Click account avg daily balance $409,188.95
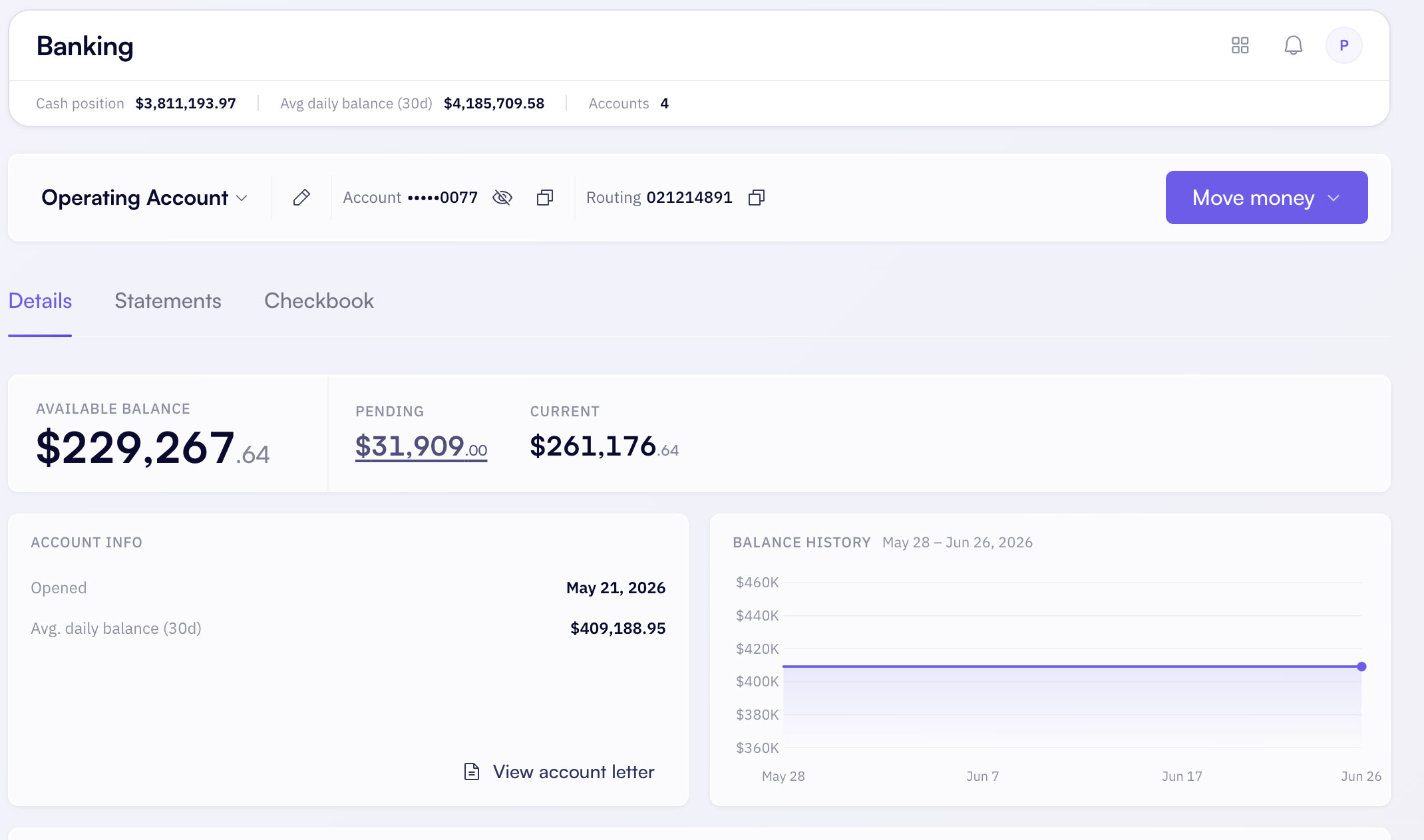The width and height of the screenshot is (1424, 840). [618, 629]
